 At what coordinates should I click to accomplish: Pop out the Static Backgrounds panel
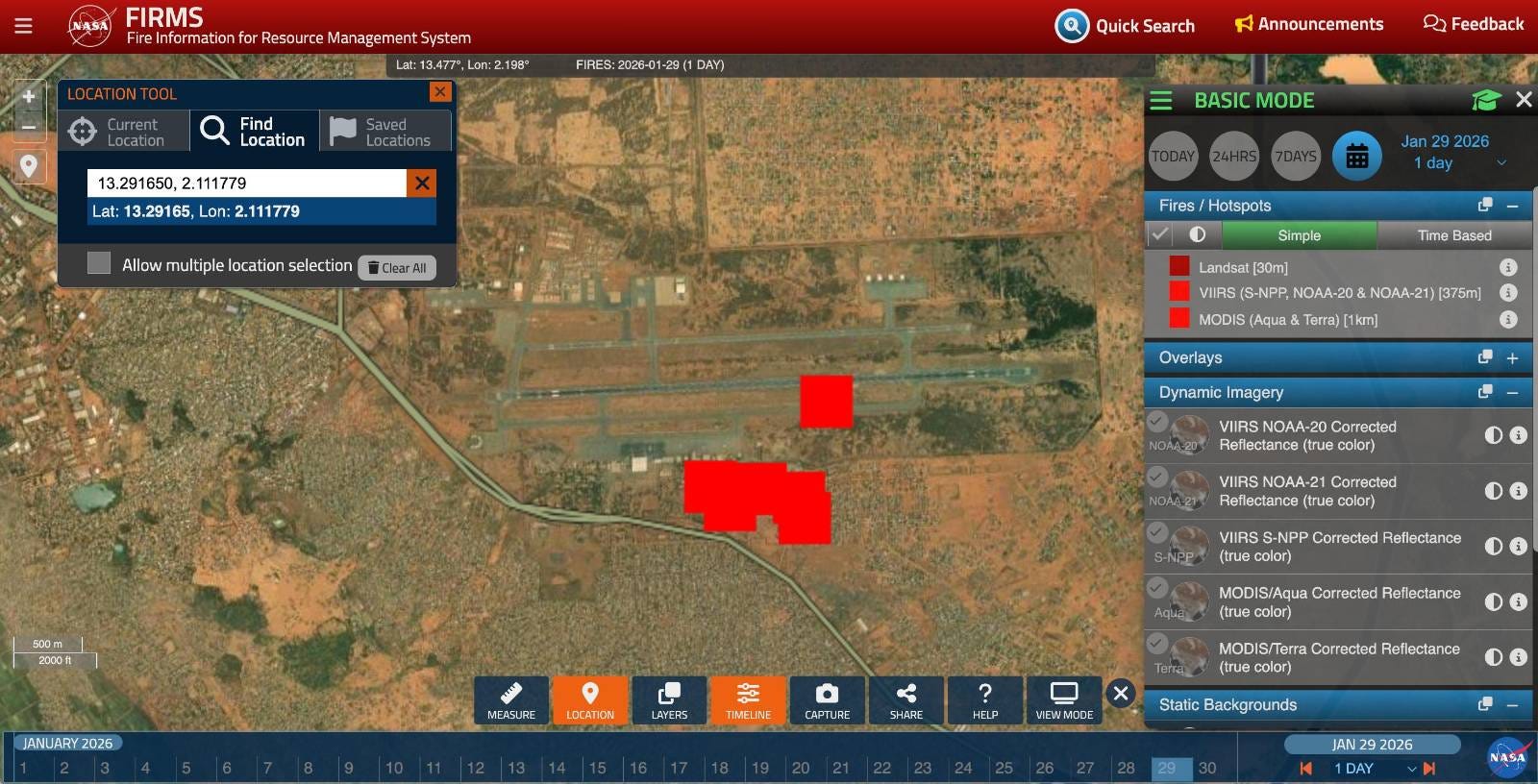tap(1485, 704)
